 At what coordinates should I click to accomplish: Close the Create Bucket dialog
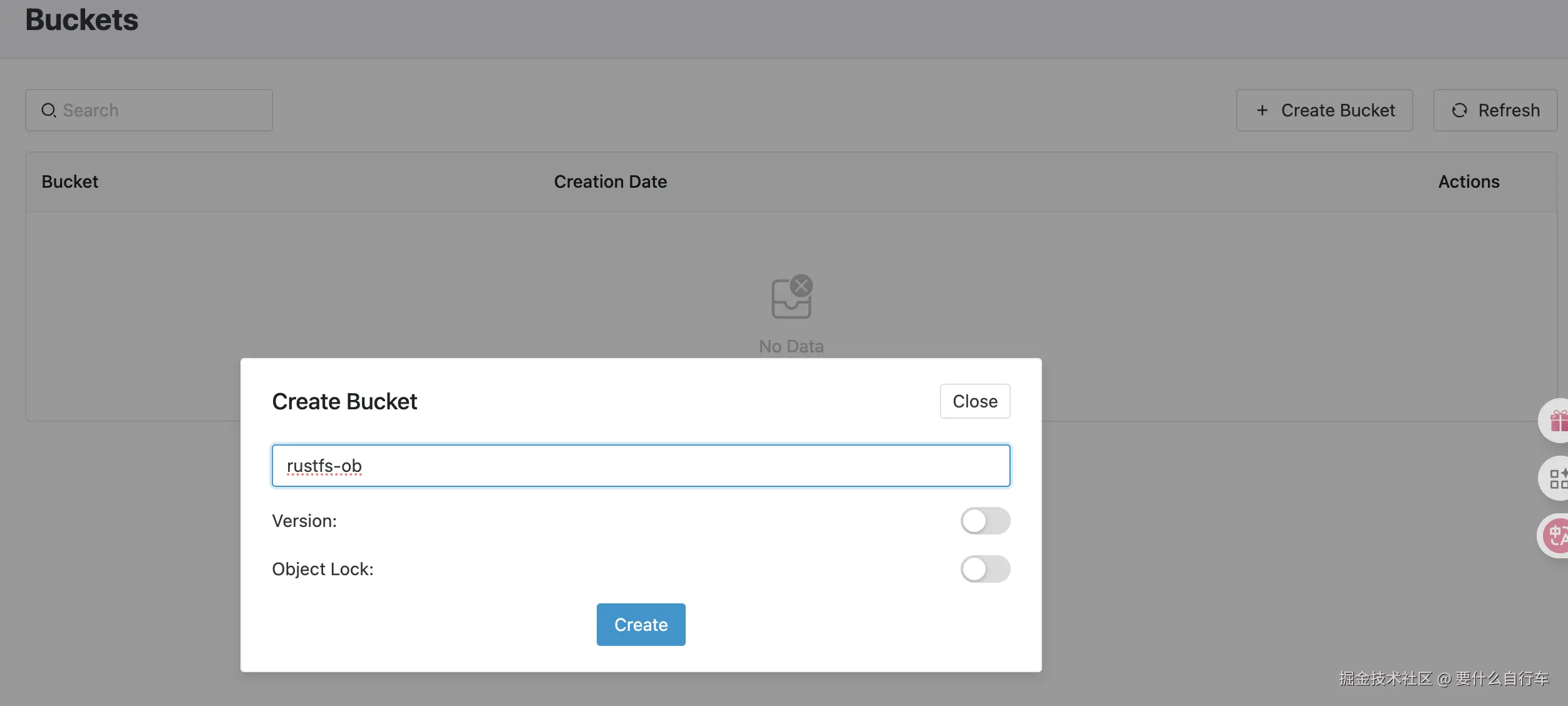[x=974, y=401]
